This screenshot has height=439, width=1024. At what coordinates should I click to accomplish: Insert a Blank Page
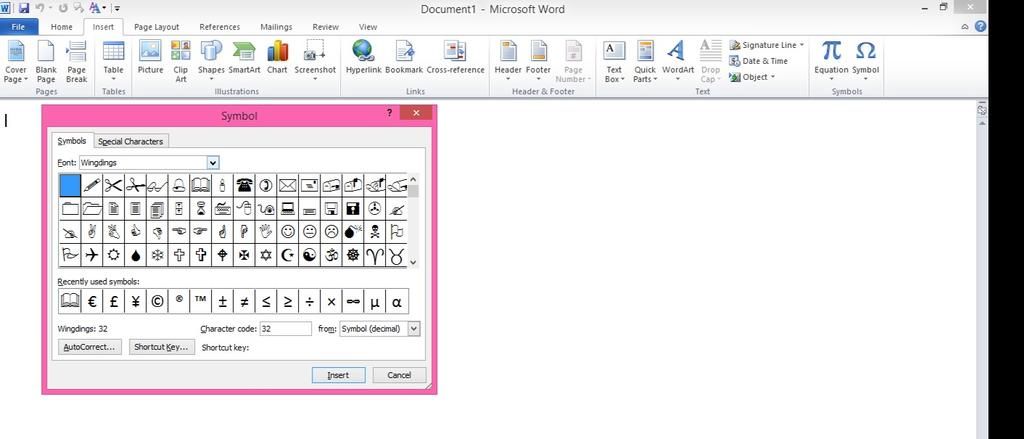(46, 61)
